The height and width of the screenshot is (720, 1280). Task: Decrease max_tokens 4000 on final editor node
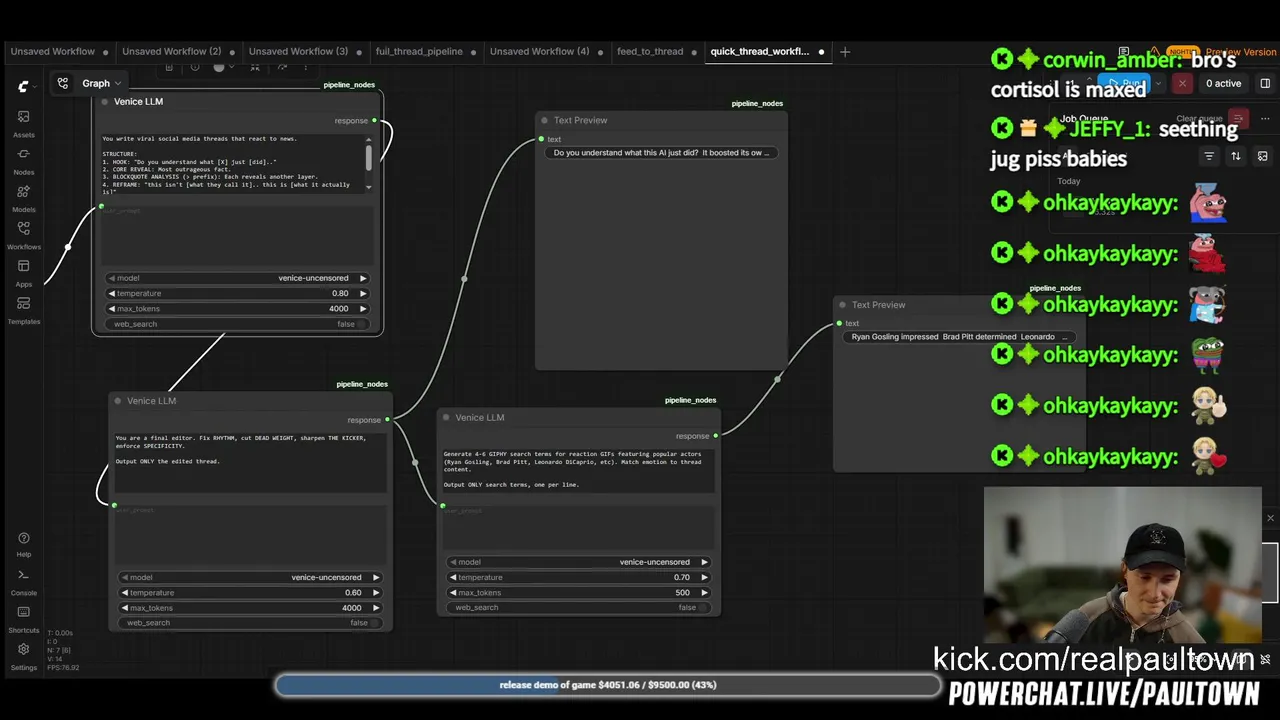tap(125, 608)
